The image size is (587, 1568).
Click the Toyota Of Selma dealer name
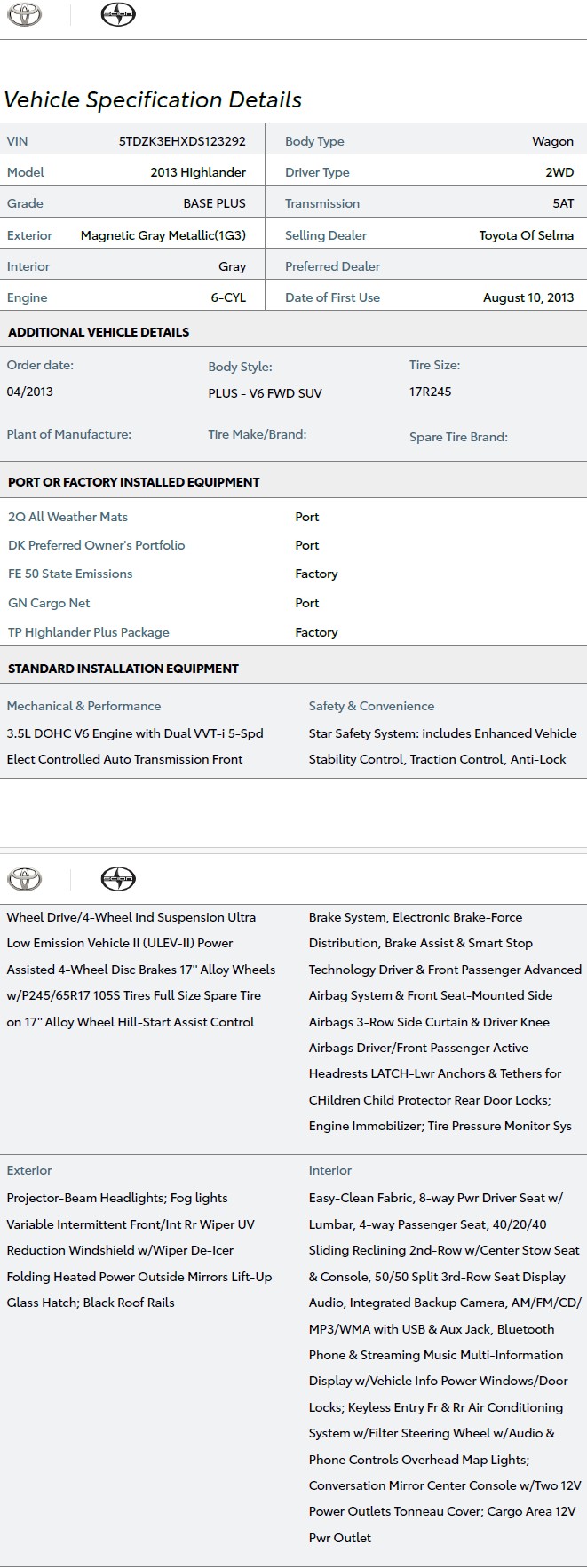point(526,235)
